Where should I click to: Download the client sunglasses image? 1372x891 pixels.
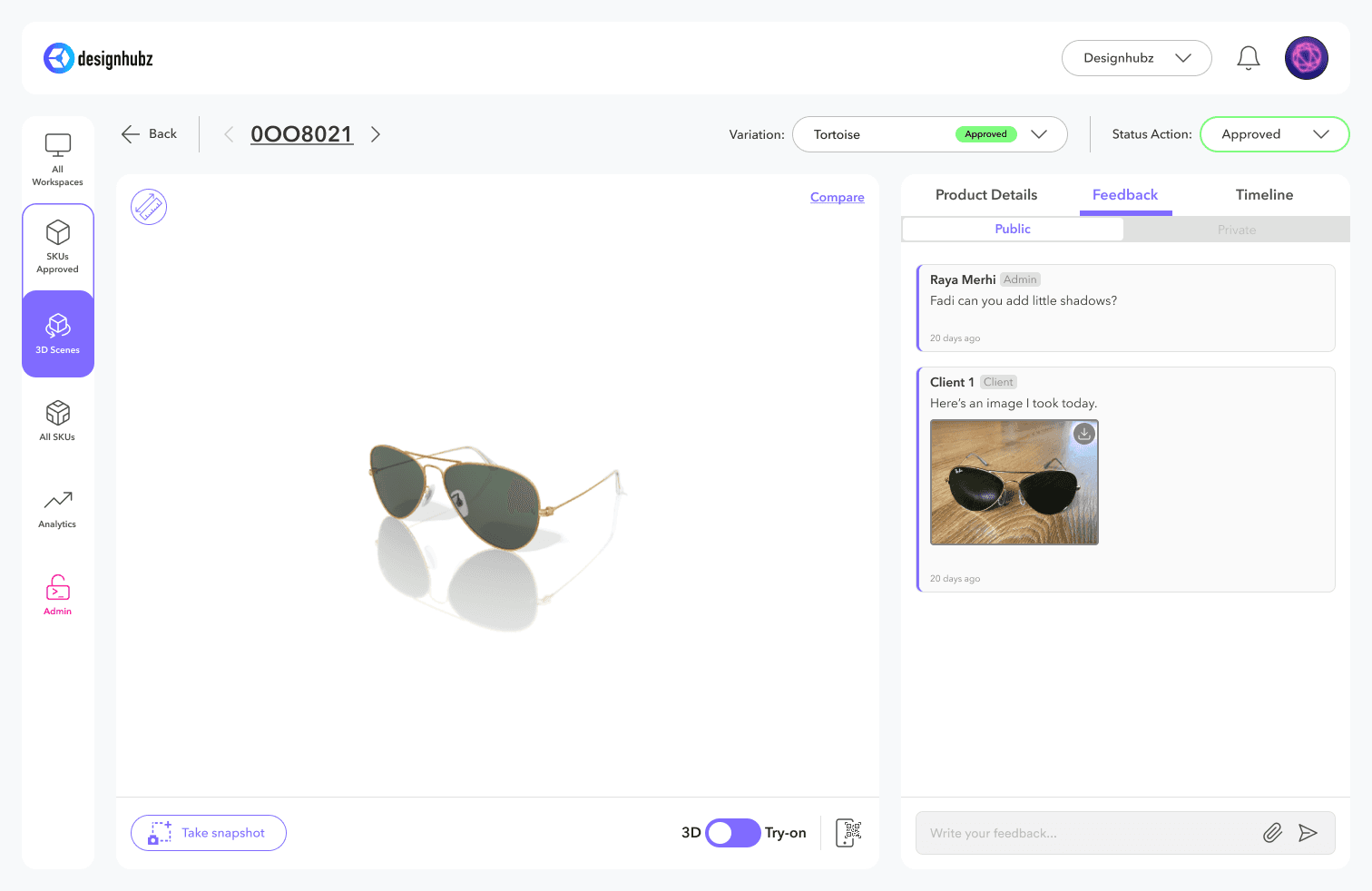point(1084,434)
